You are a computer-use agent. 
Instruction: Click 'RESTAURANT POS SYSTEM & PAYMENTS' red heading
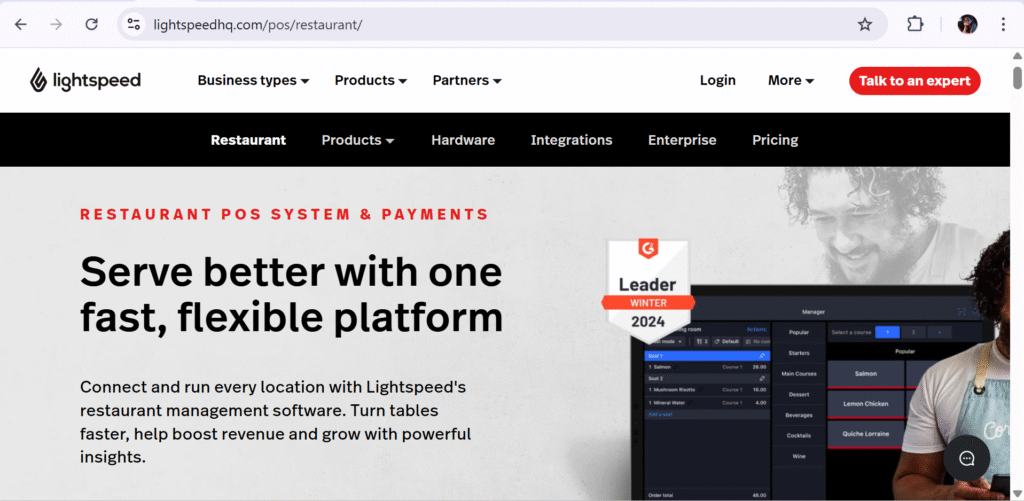284,214
